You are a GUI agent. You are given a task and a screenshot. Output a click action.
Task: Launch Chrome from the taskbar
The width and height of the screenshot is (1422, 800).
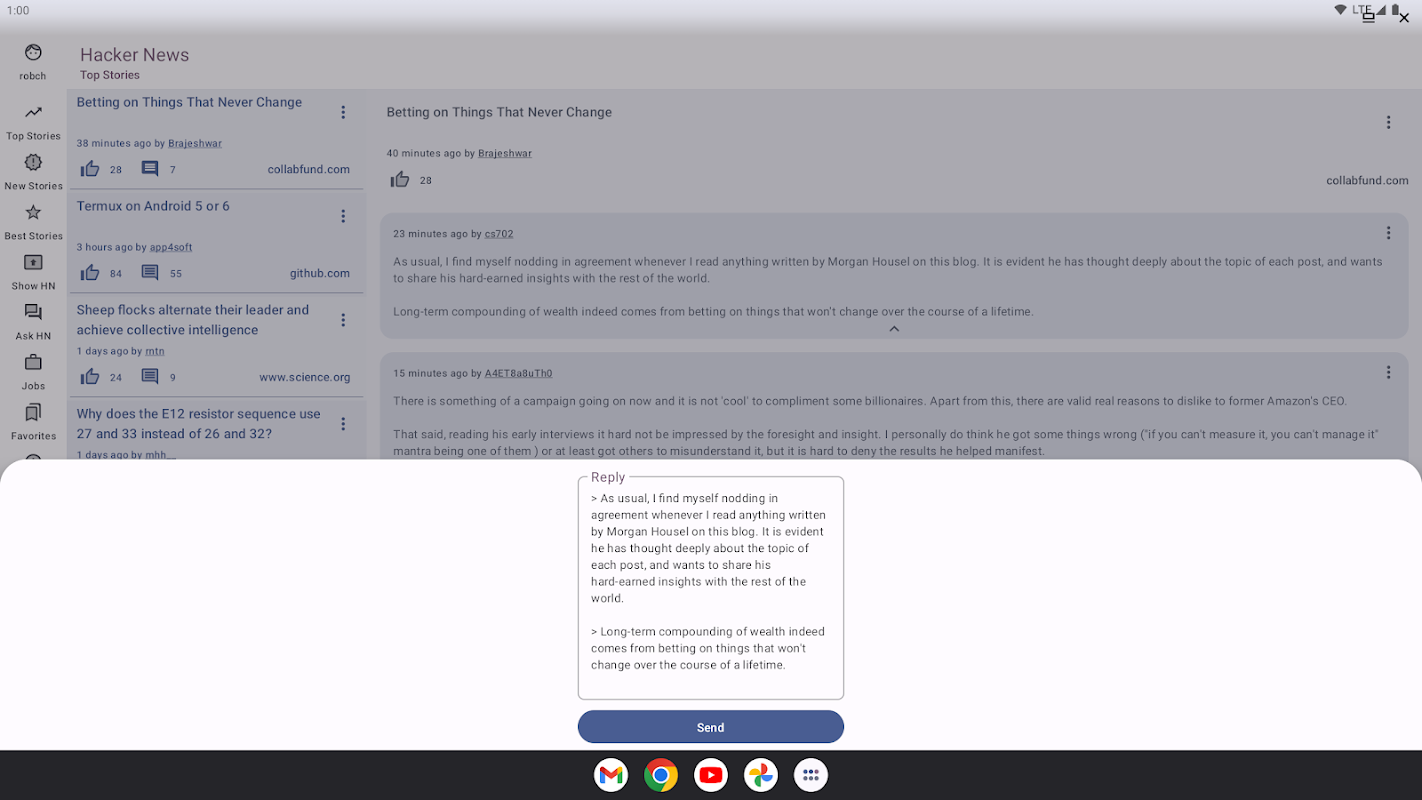[x=661, y=775]
